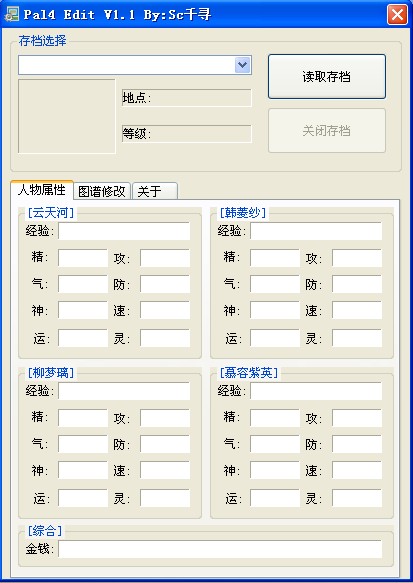The width and height of the screenshot is (413, 583).
Task: Click 云天河's 气 input field
Action: pos(83,284)
